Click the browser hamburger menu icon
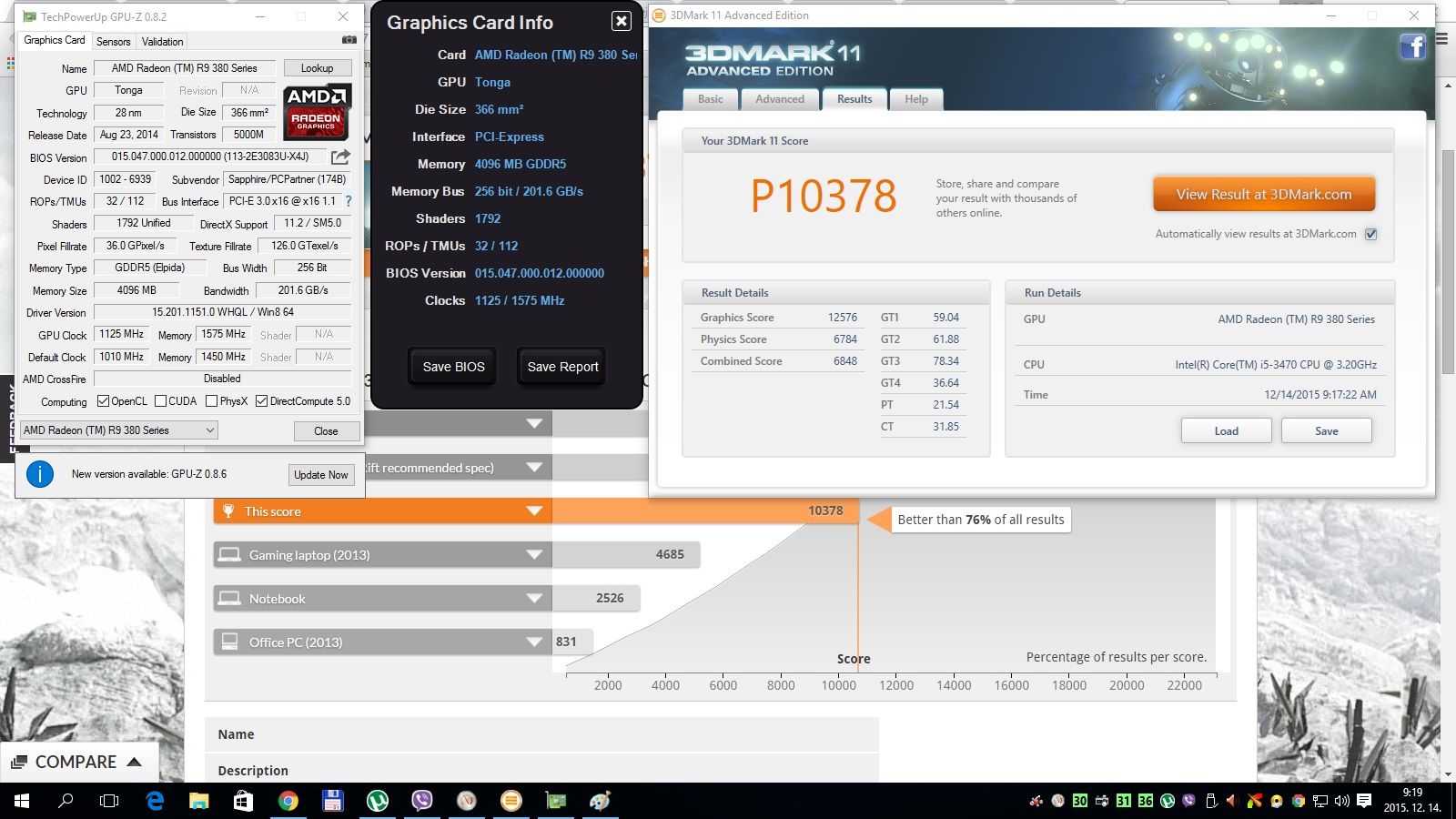This screenshot has width=1456, height=819. pyautogui.click(x=1442, y=38)
